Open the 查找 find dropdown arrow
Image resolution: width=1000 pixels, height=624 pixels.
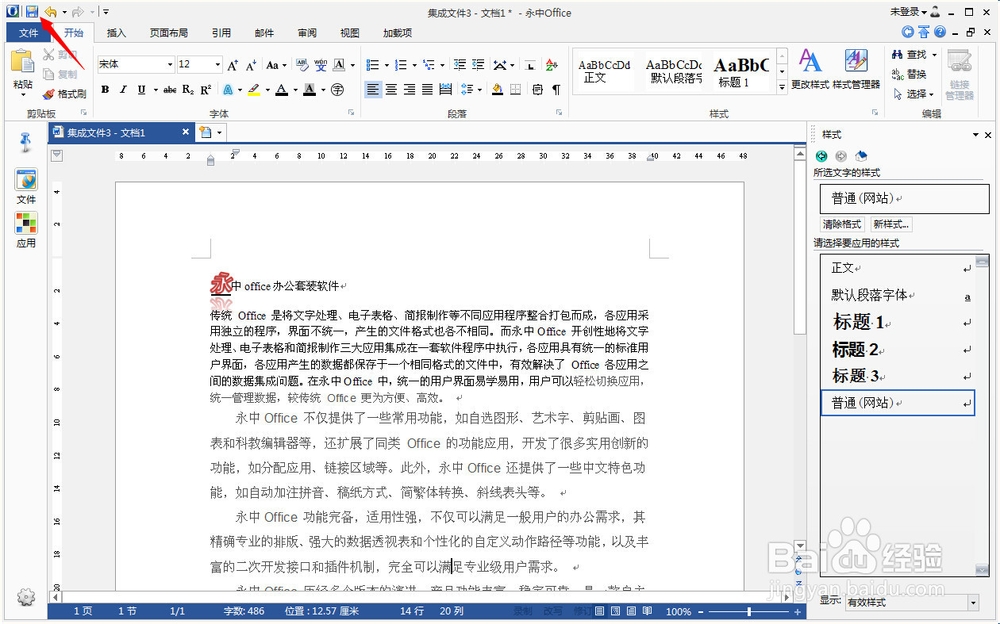coord(935,55)
